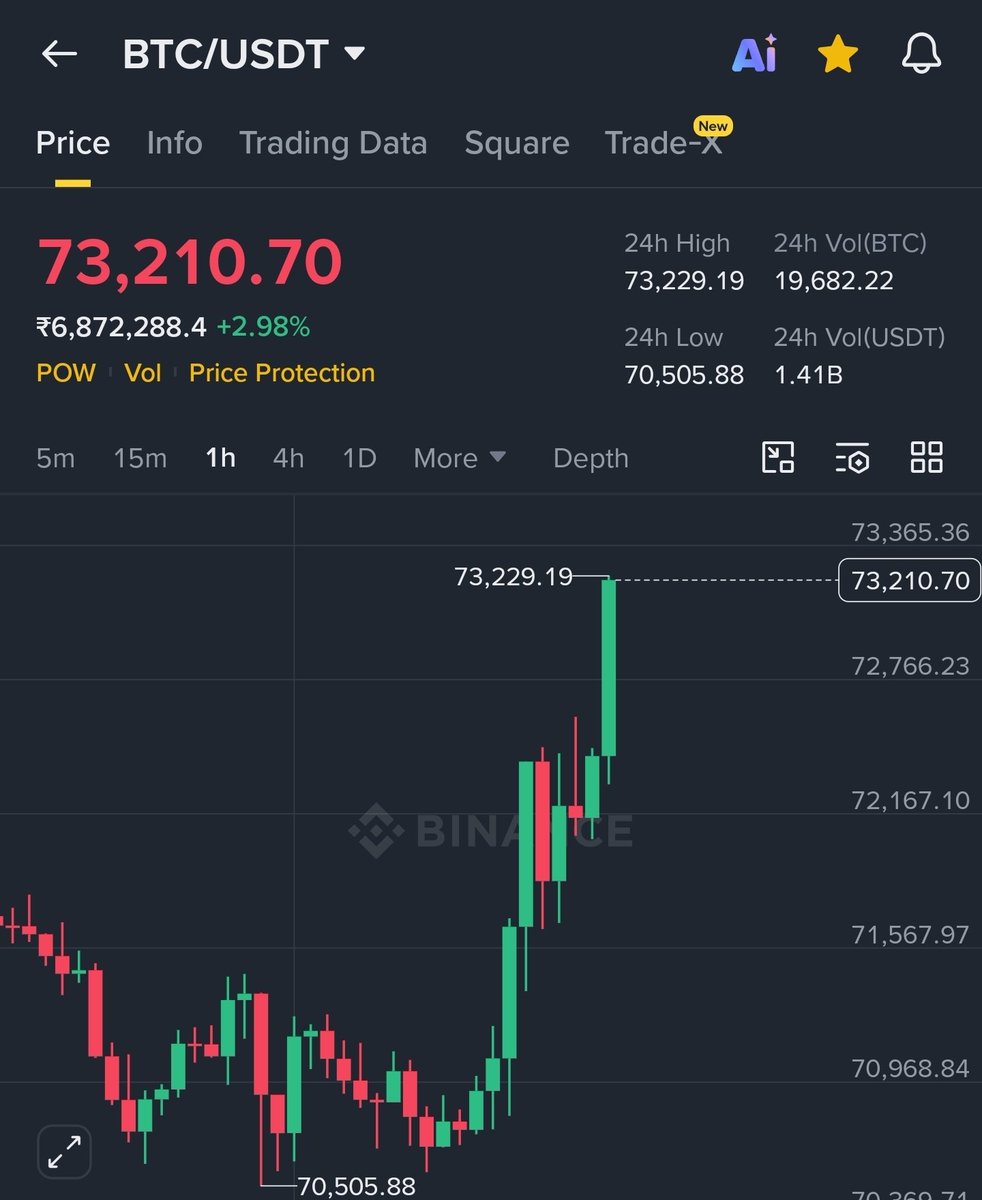Screen dimensions: 982x1200
Task: Open the Square tab
Action: click(516, 143)
